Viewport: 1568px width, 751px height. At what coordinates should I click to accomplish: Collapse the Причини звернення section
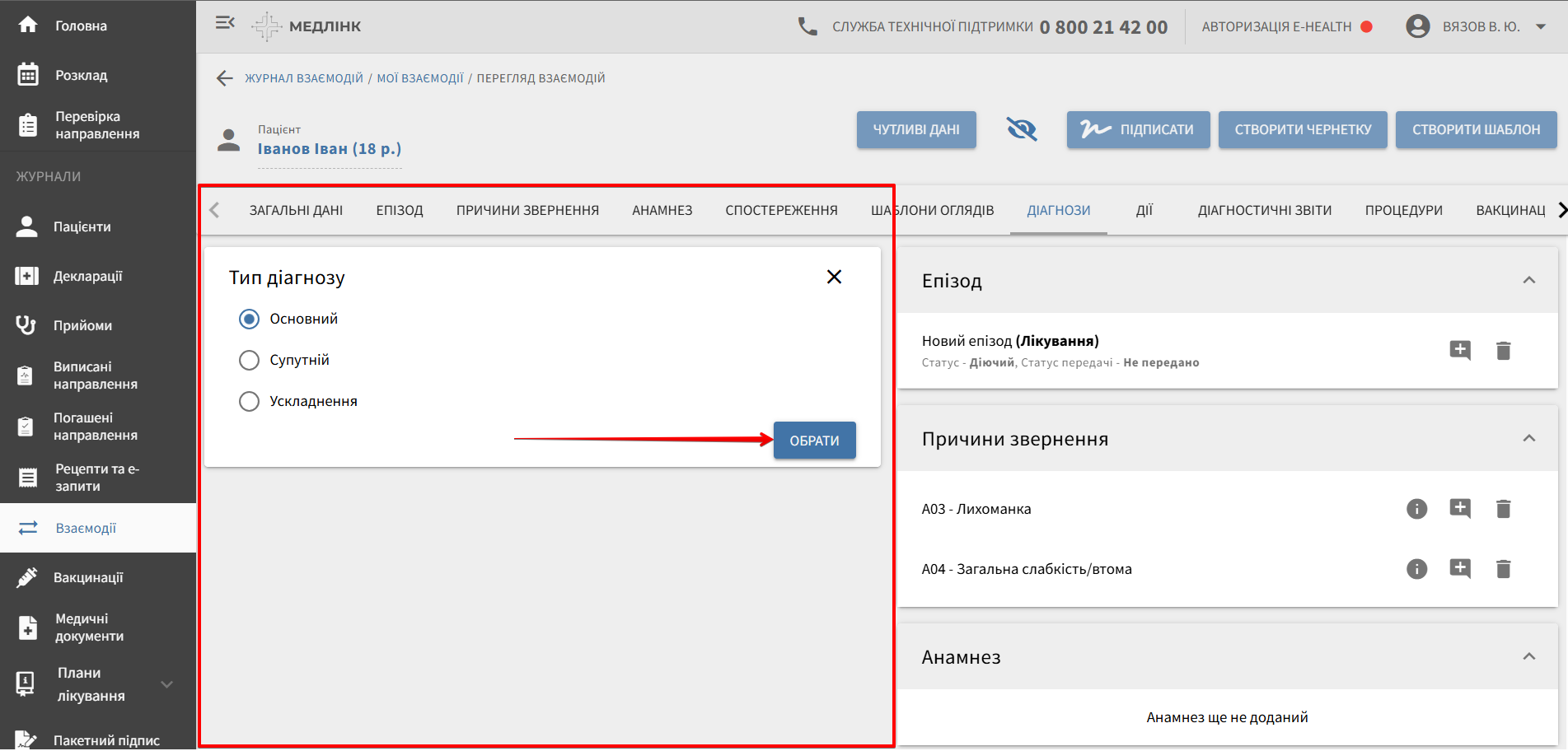tap(1528, 439)
